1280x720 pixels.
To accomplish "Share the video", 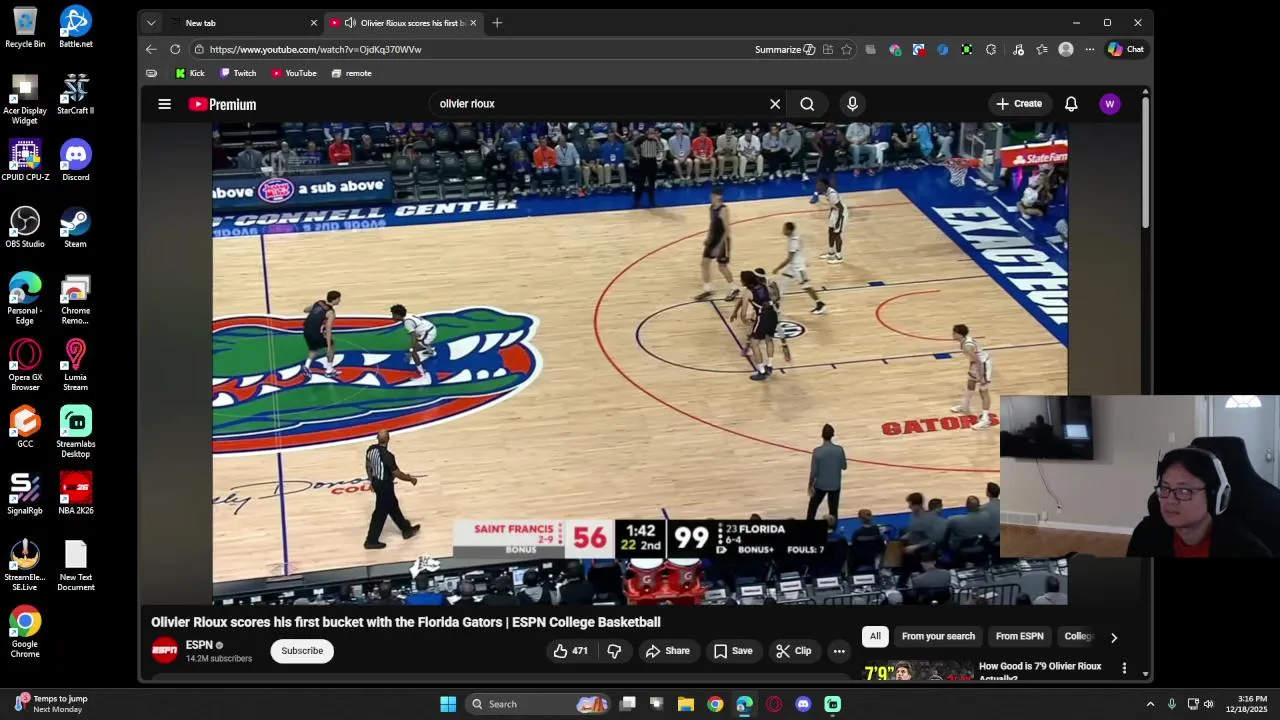I will coord(667,651).
